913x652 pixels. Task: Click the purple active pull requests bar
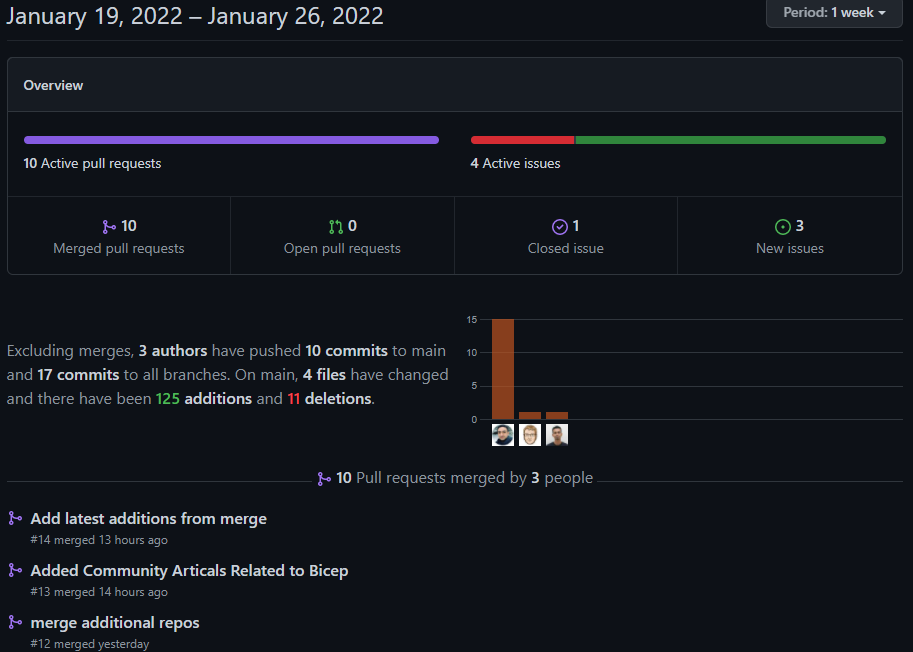point(231,140)
